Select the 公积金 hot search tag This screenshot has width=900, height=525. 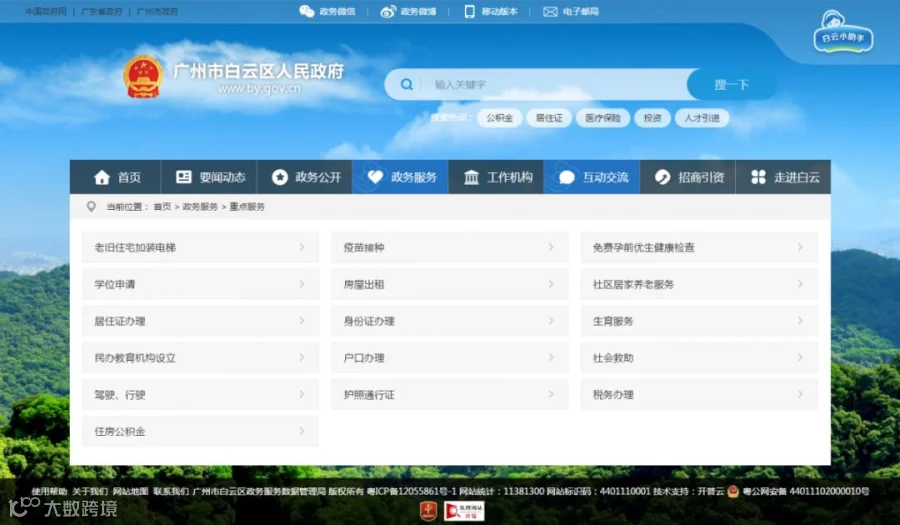(x=499, y=118)
